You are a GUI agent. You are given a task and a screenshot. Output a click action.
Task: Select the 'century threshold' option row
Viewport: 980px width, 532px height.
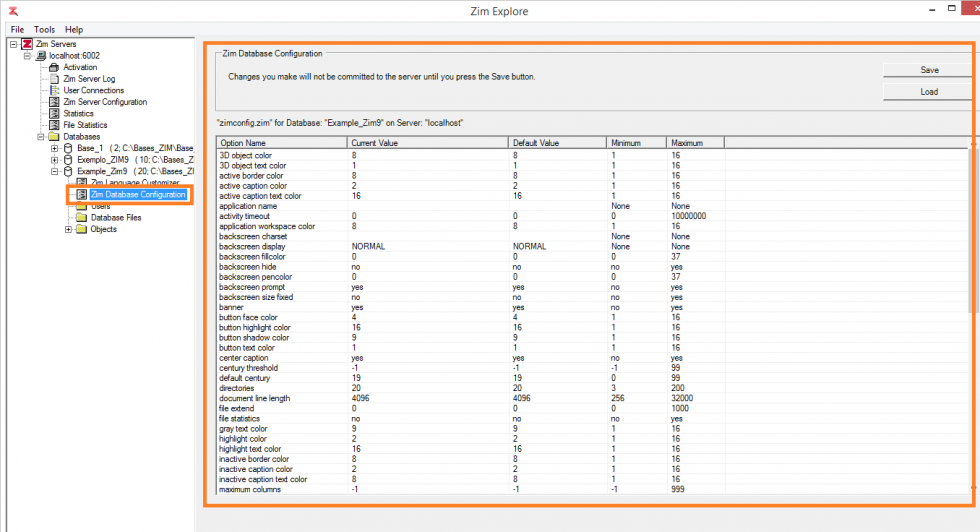pos(594,368)
